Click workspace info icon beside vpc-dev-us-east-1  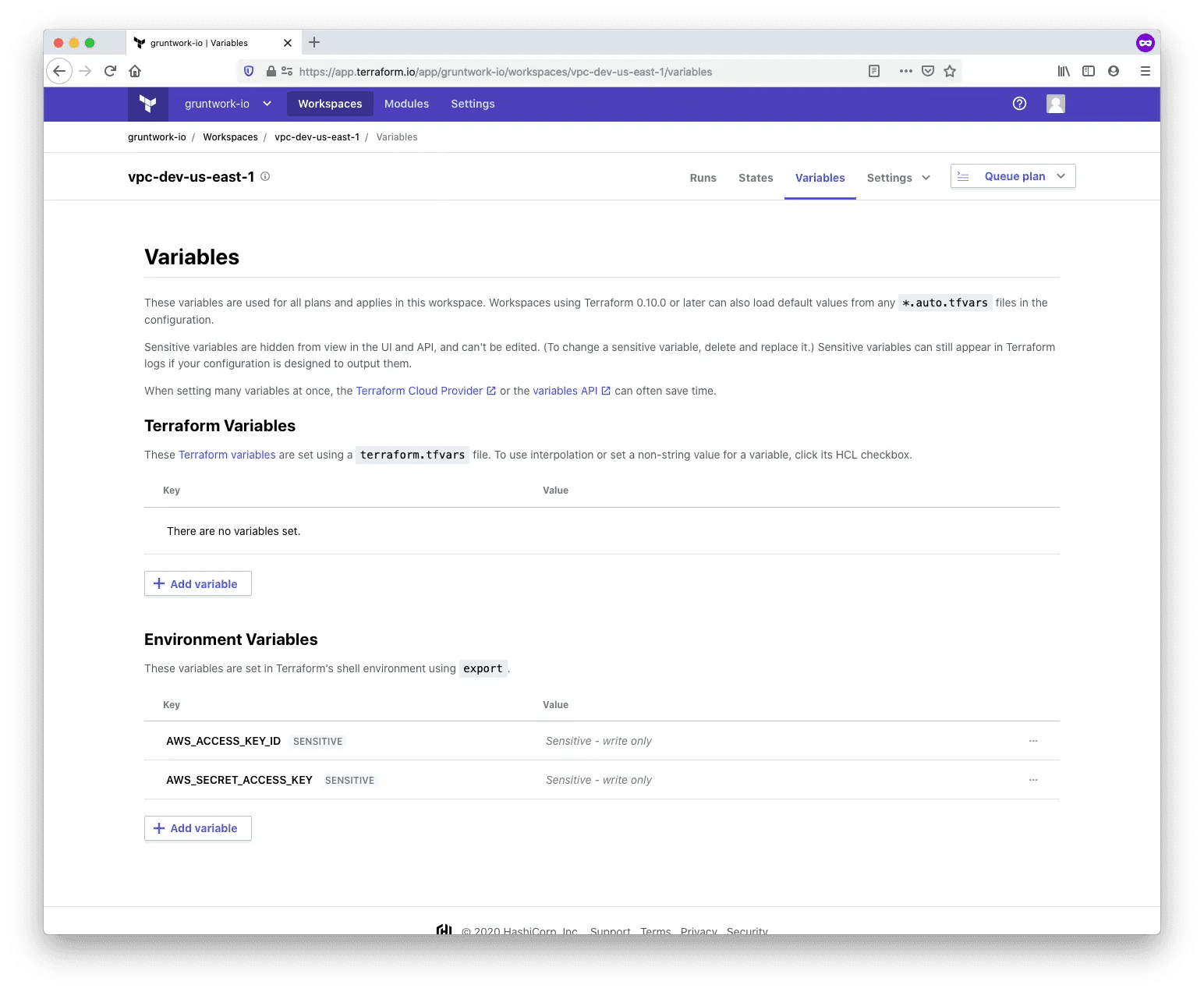pyautogui.click(x=265, y=176)
